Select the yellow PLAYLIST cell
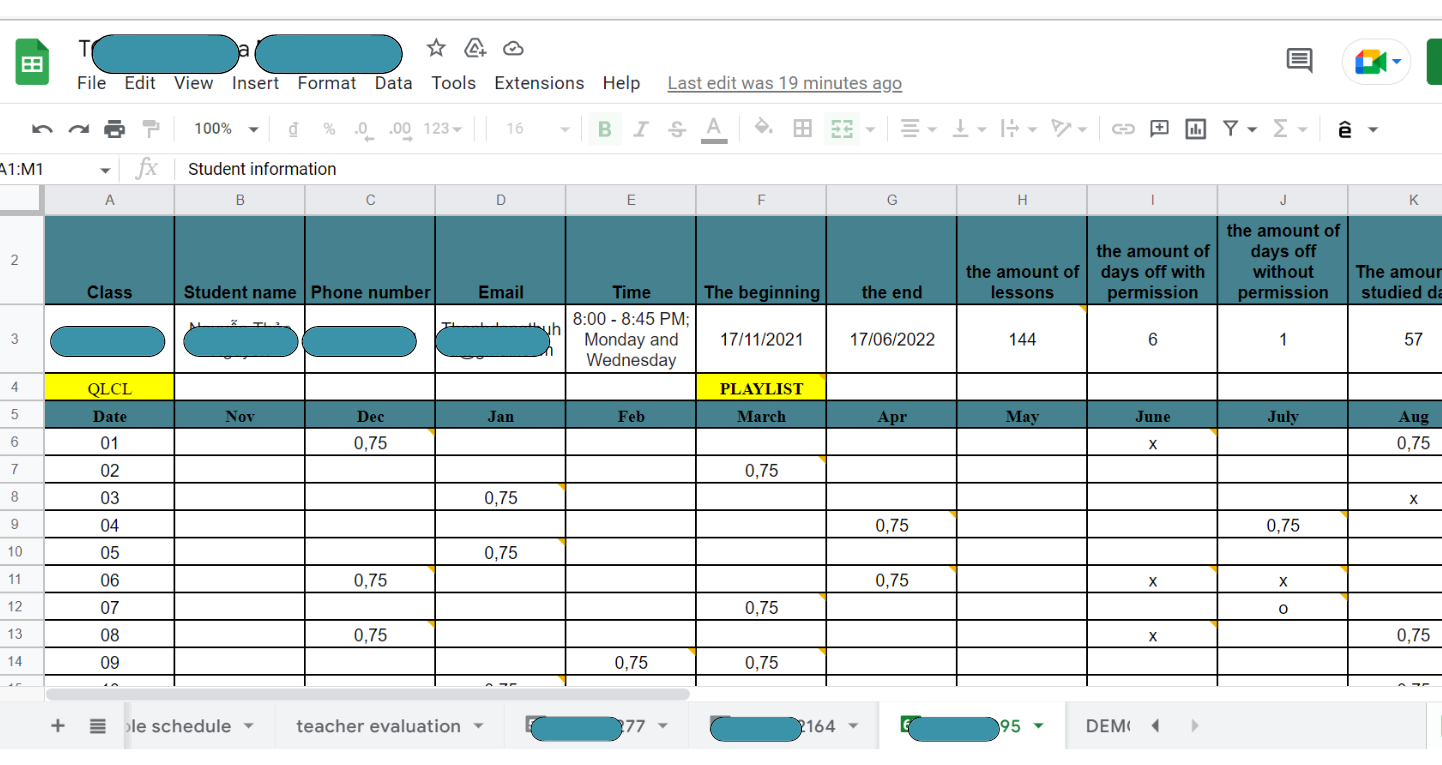Image resolution: width=1442 pixels, height=765 pixels. point(761,389)
